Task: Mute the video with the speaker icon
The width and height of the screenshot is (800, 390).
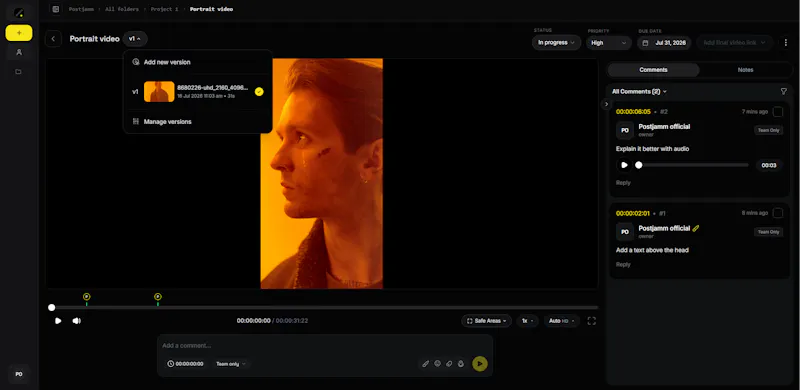Action: click(77, 321)
